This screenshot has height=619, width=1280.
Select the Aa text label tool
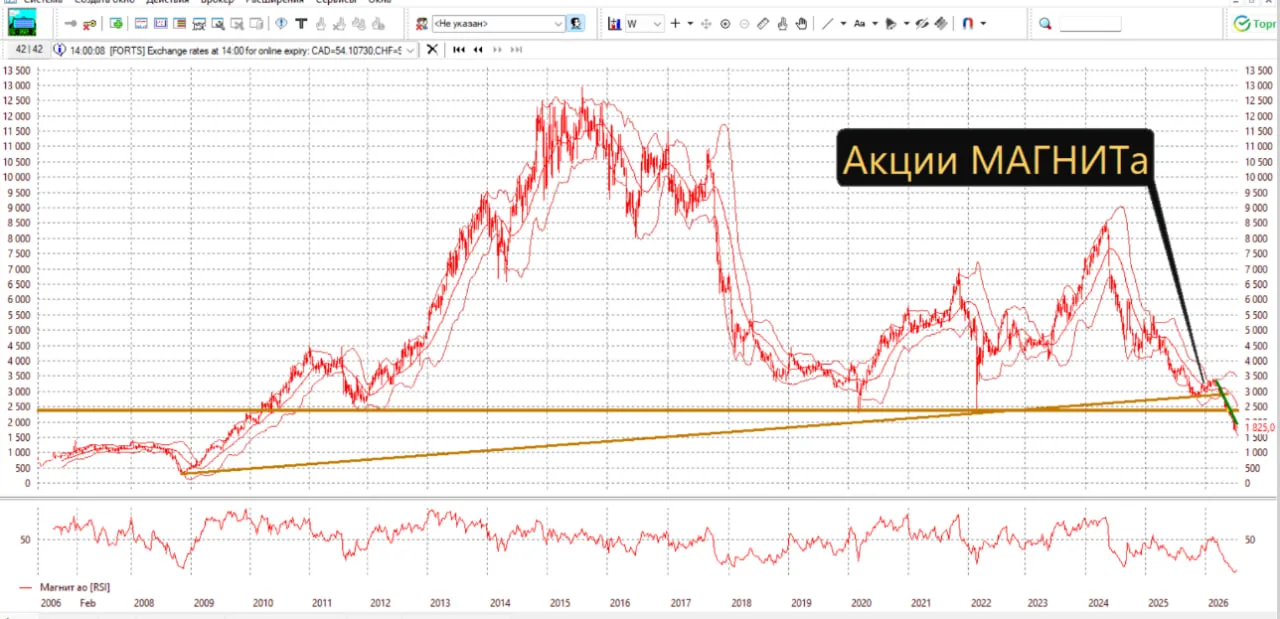pos(859,23)
